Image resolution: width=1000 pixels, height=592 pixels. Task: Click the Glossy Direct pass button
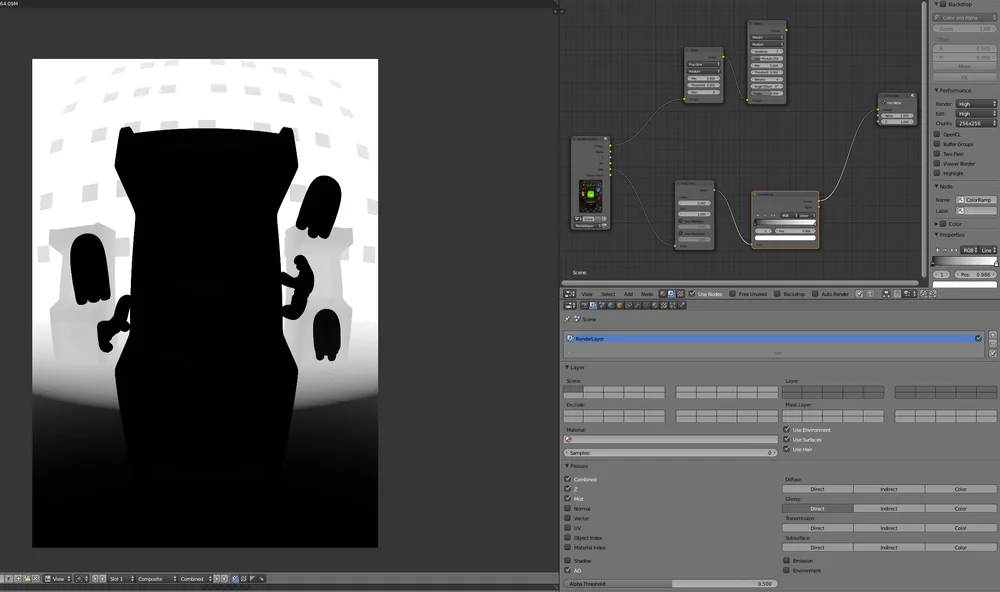tap(818, 508)
